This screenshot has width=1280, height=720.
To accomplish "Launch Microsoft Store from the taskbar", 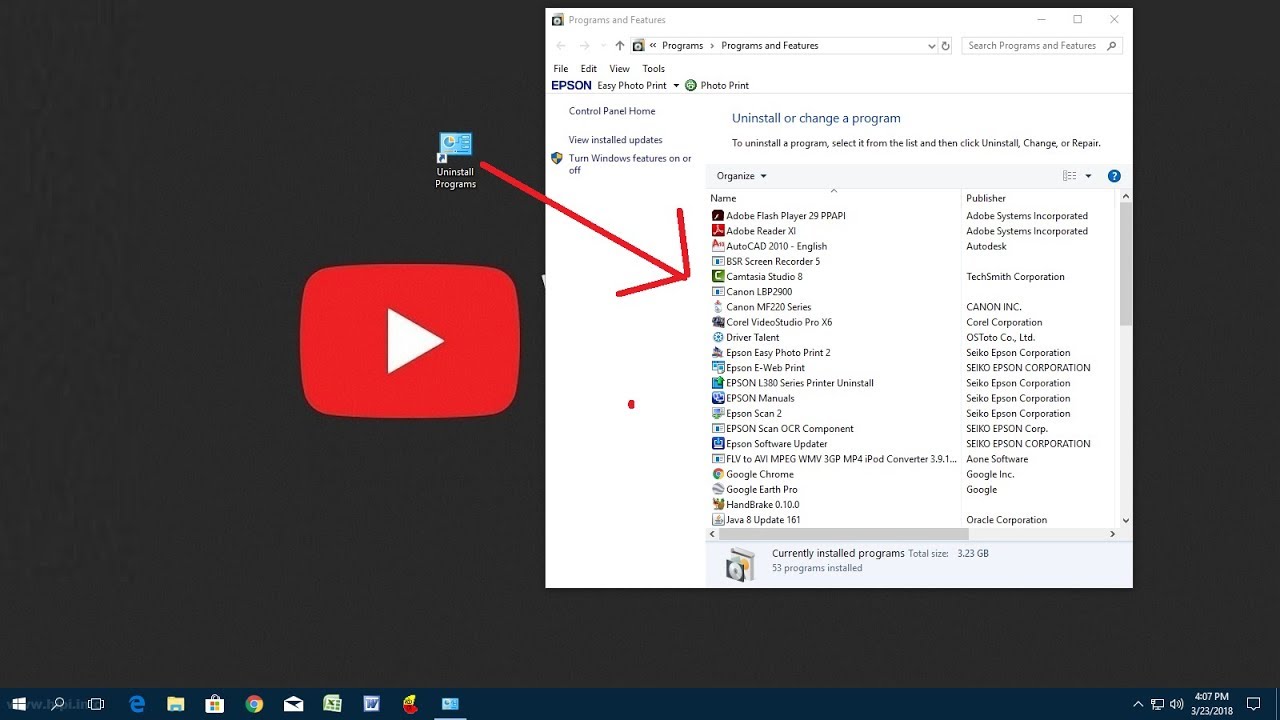I will pyautogui.click(x=215, y=704).
